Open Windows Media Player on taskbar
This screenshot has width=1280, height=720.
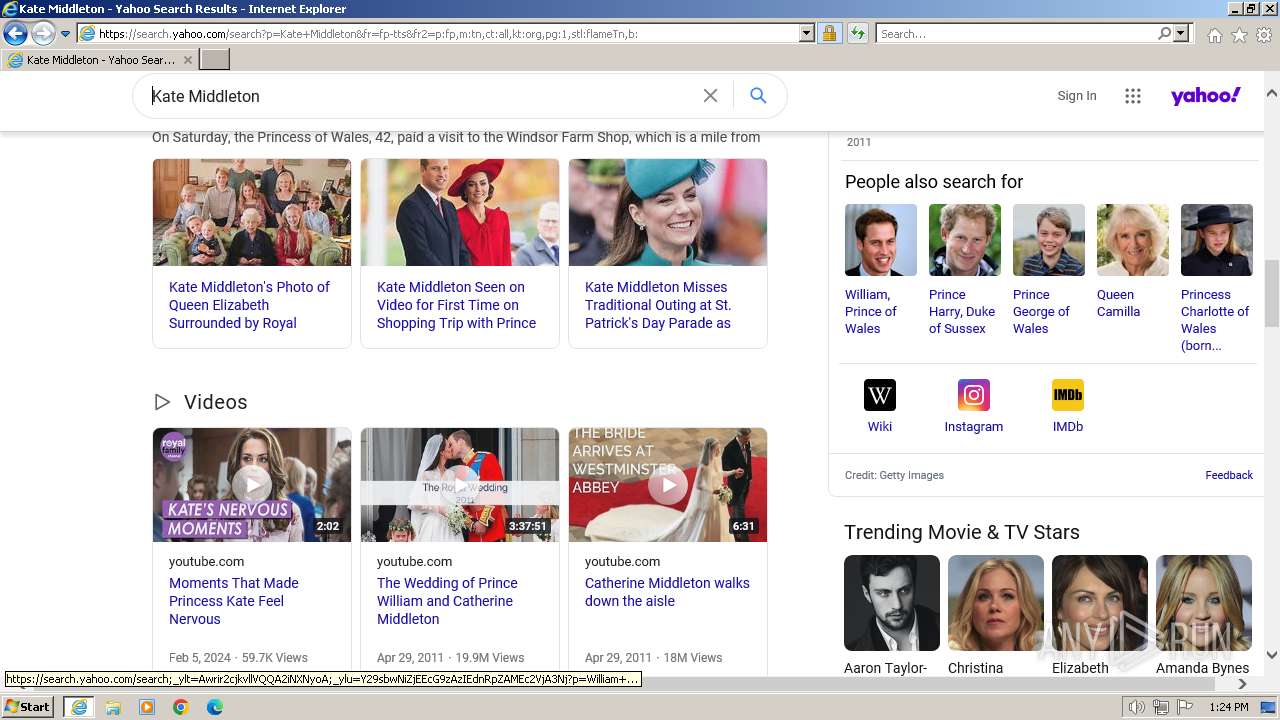click(147, 707)
